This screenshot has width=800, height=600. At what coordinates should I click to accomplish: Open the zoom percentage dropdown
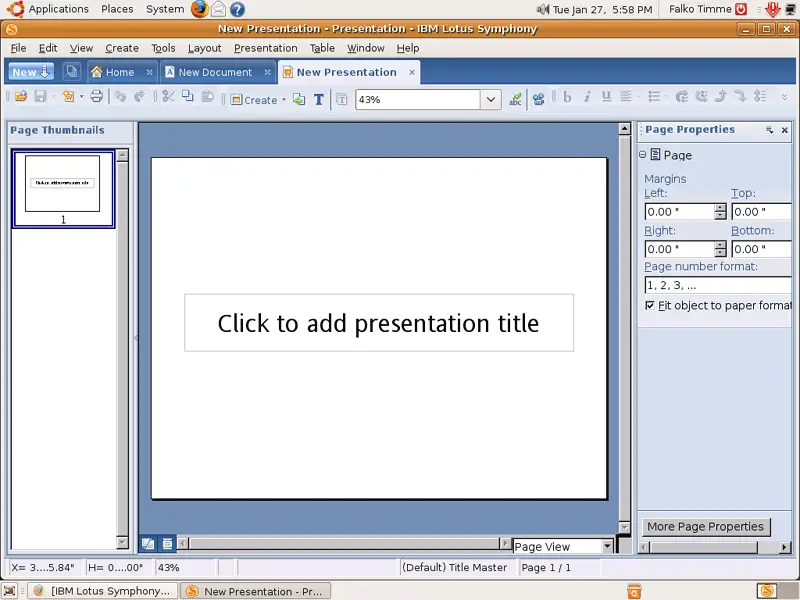point(490,99)
